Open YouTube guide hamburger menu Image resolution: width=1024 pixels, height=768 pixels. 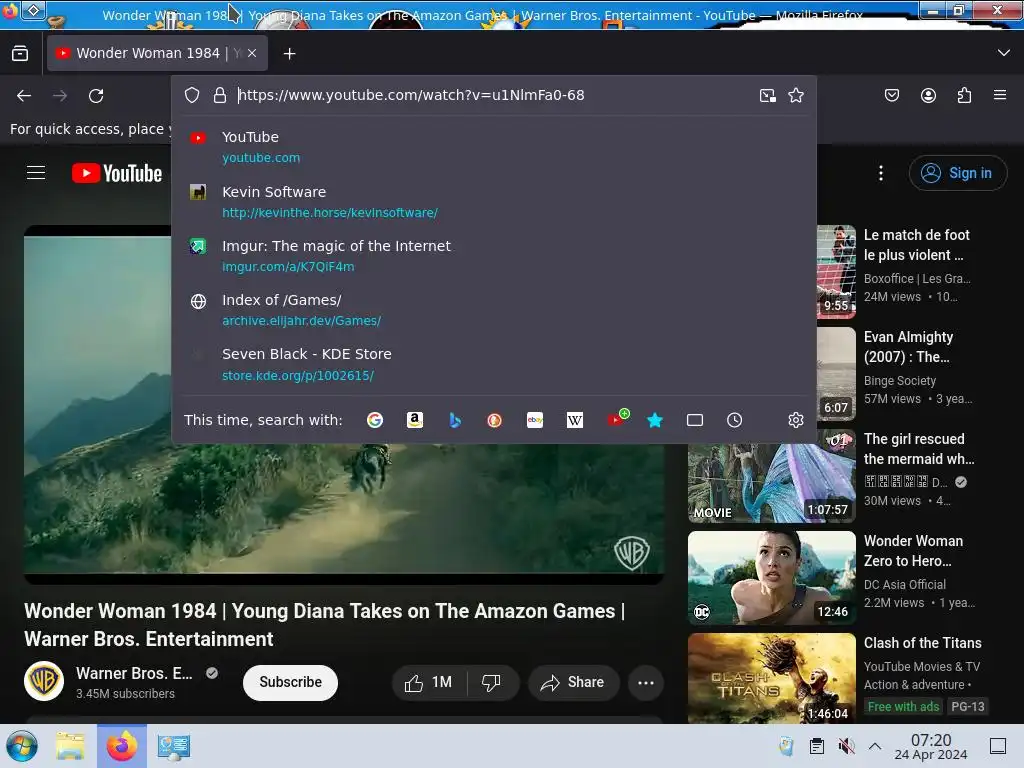click(36, 173)
